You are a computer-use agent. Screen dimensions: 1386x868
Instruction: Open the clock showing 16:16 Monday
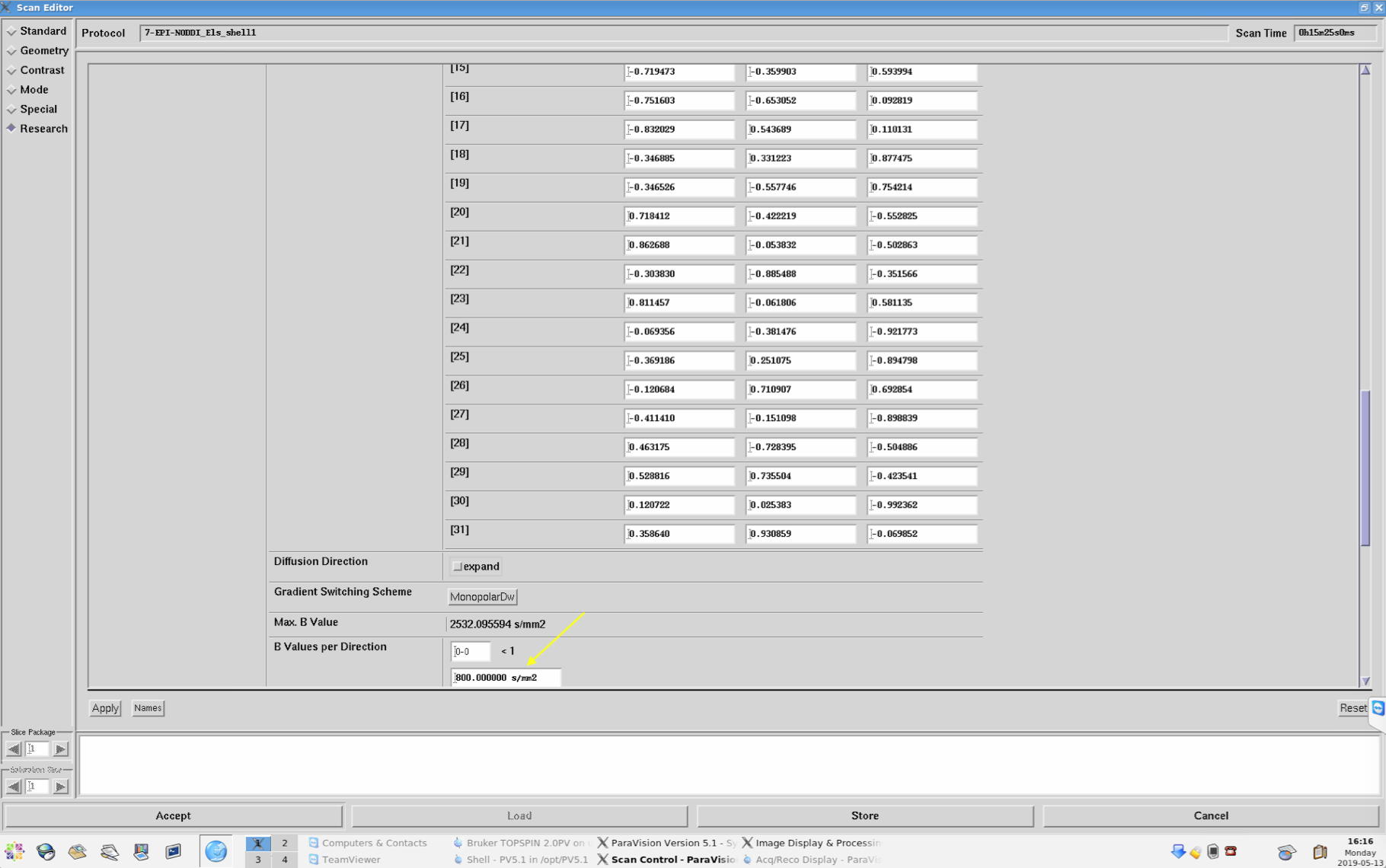(x=1360, y=852)
